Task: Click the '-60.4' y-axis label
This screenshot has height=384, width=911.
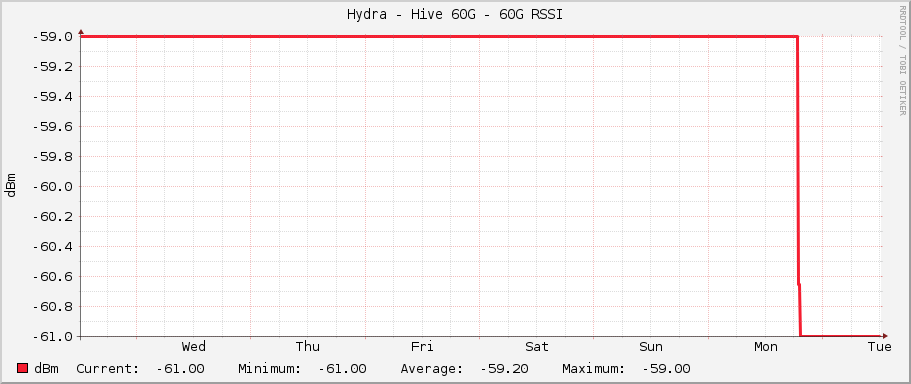Action: click(52, 247)
